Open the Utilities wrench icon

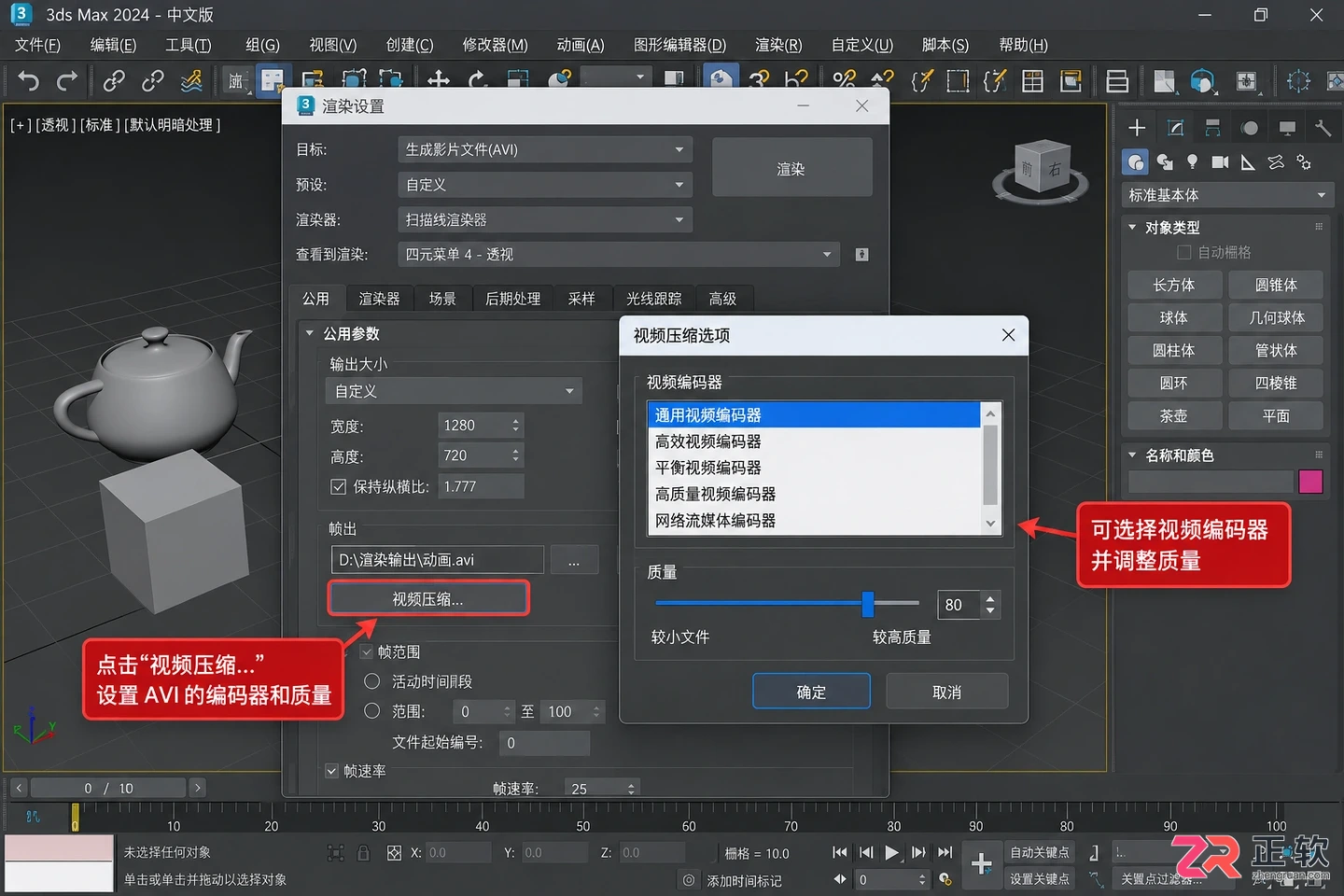point(1323,128)
